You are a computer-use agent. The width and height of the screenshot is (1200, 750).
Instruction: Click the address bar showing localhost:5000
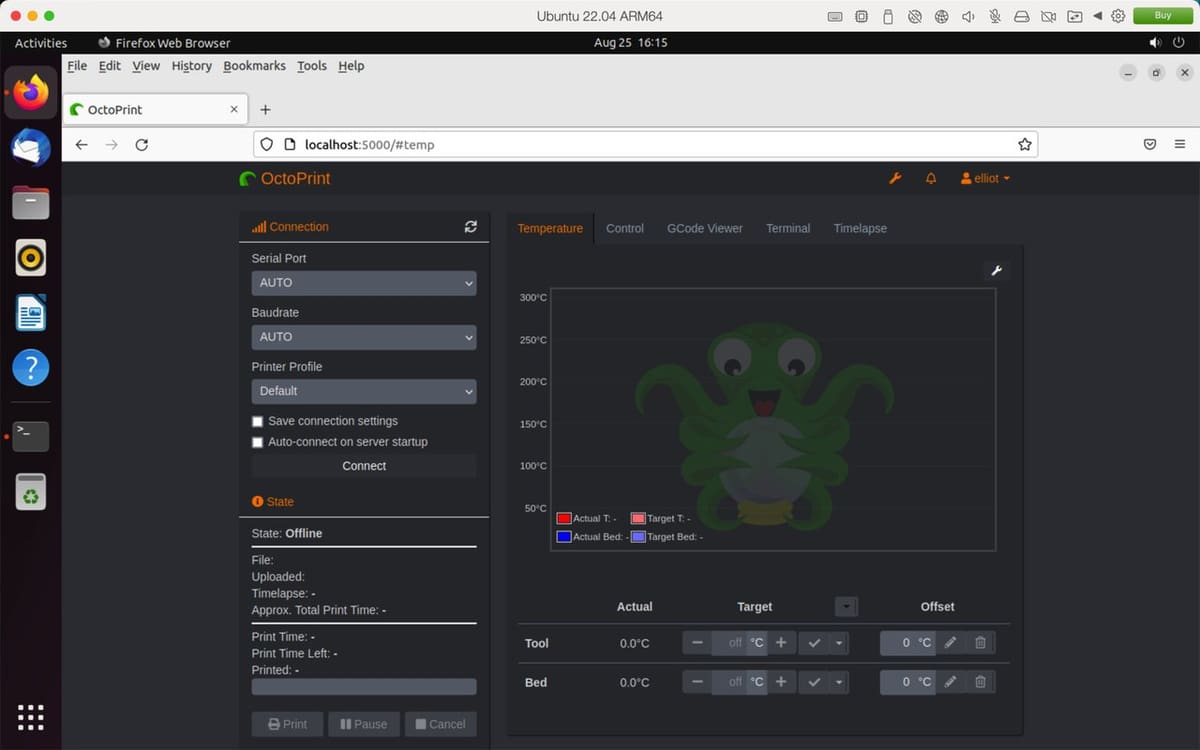point(645,145)
